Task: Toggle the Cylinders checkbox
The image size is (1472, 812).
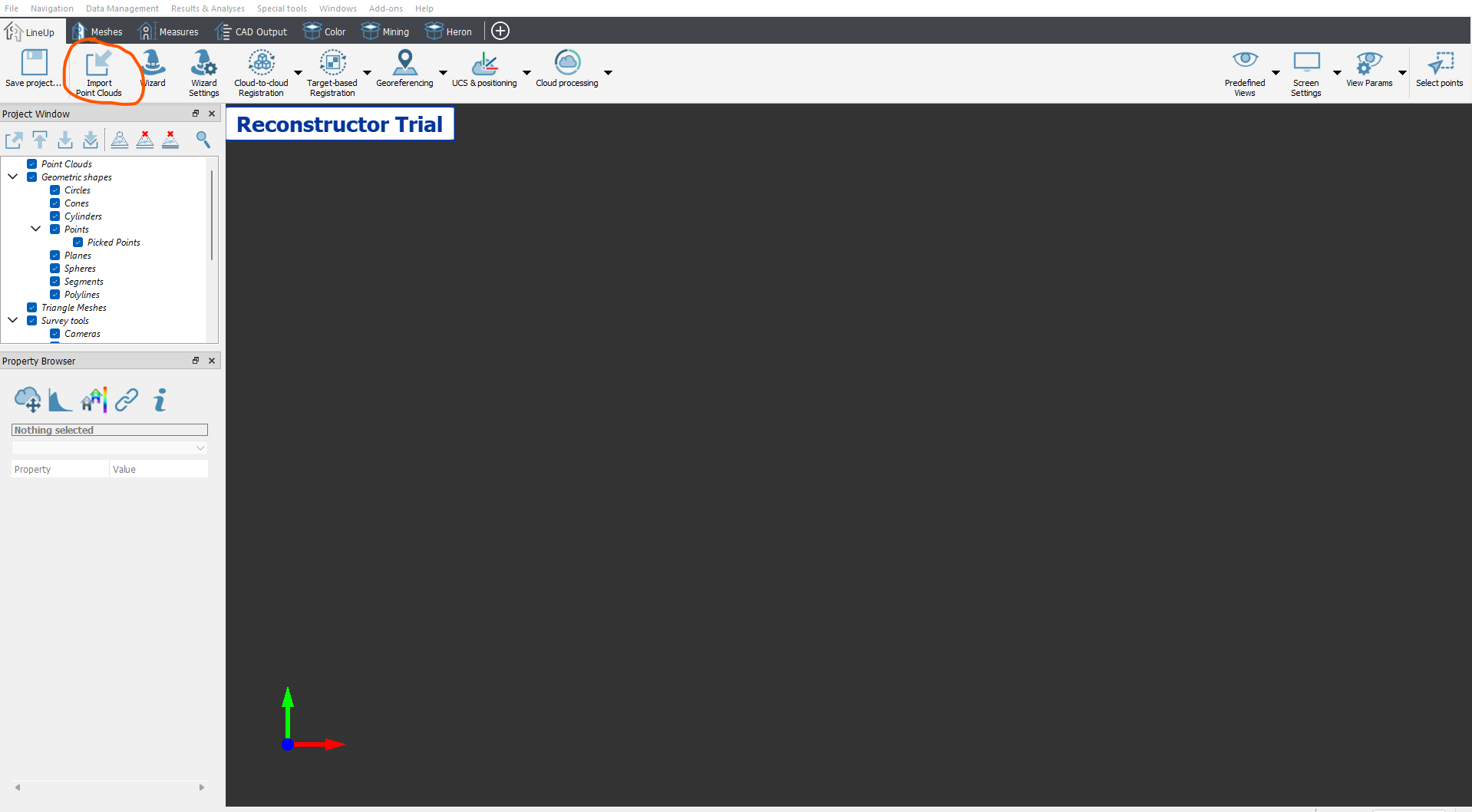Action: pyautogui.click(x=55, y=216)
